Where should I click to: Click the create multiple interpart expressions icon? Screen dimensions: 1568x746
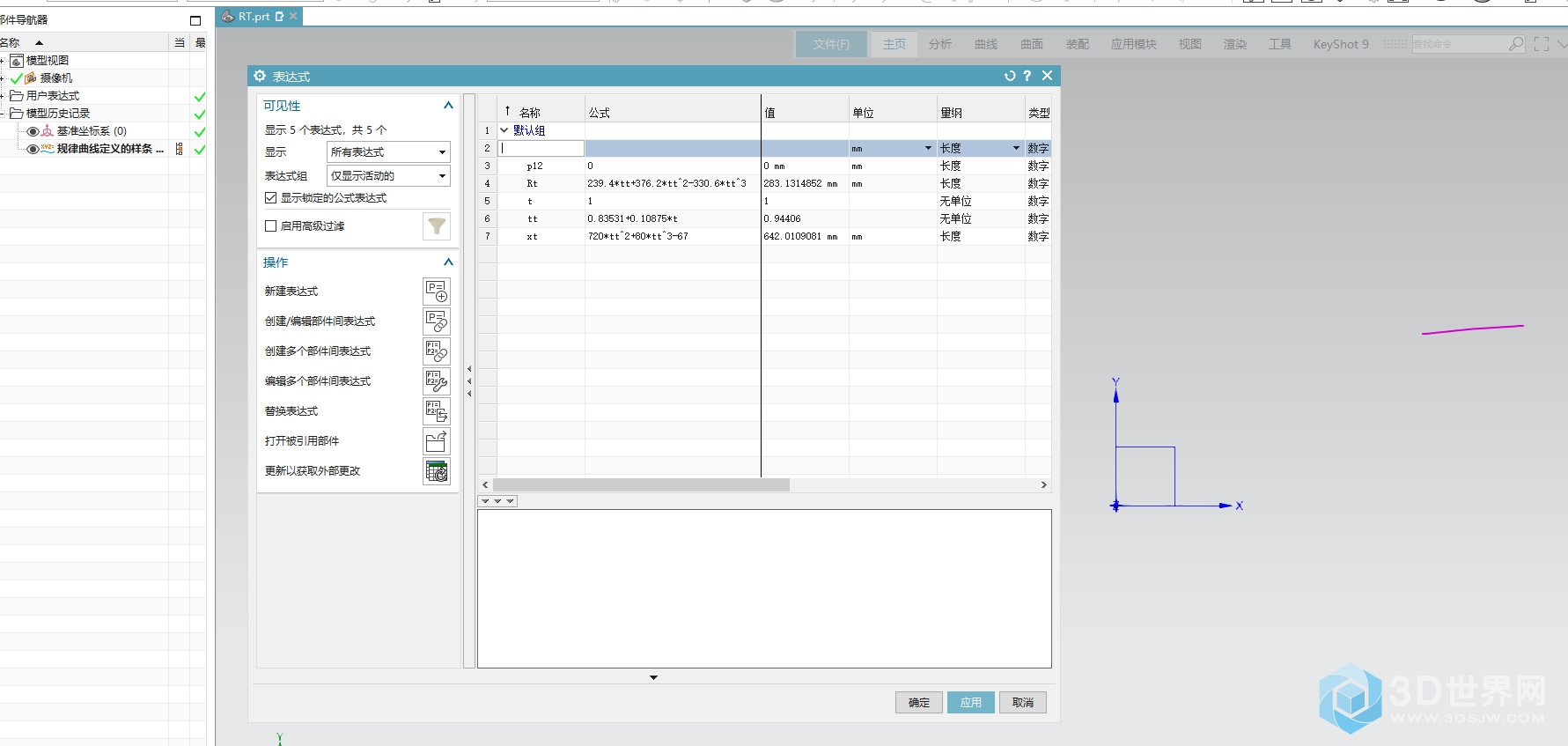coord(437,351)
